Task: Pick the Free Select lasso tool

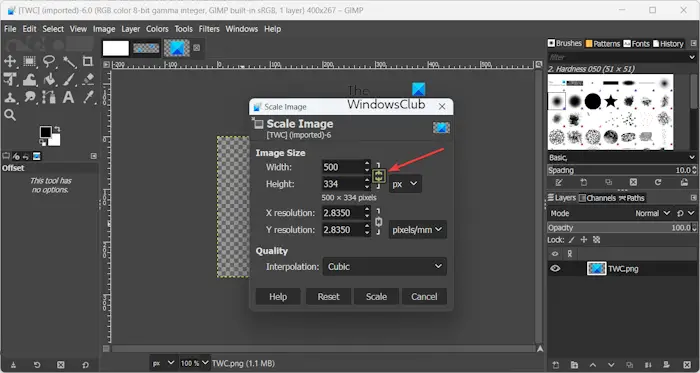Action: pos(49,61)
